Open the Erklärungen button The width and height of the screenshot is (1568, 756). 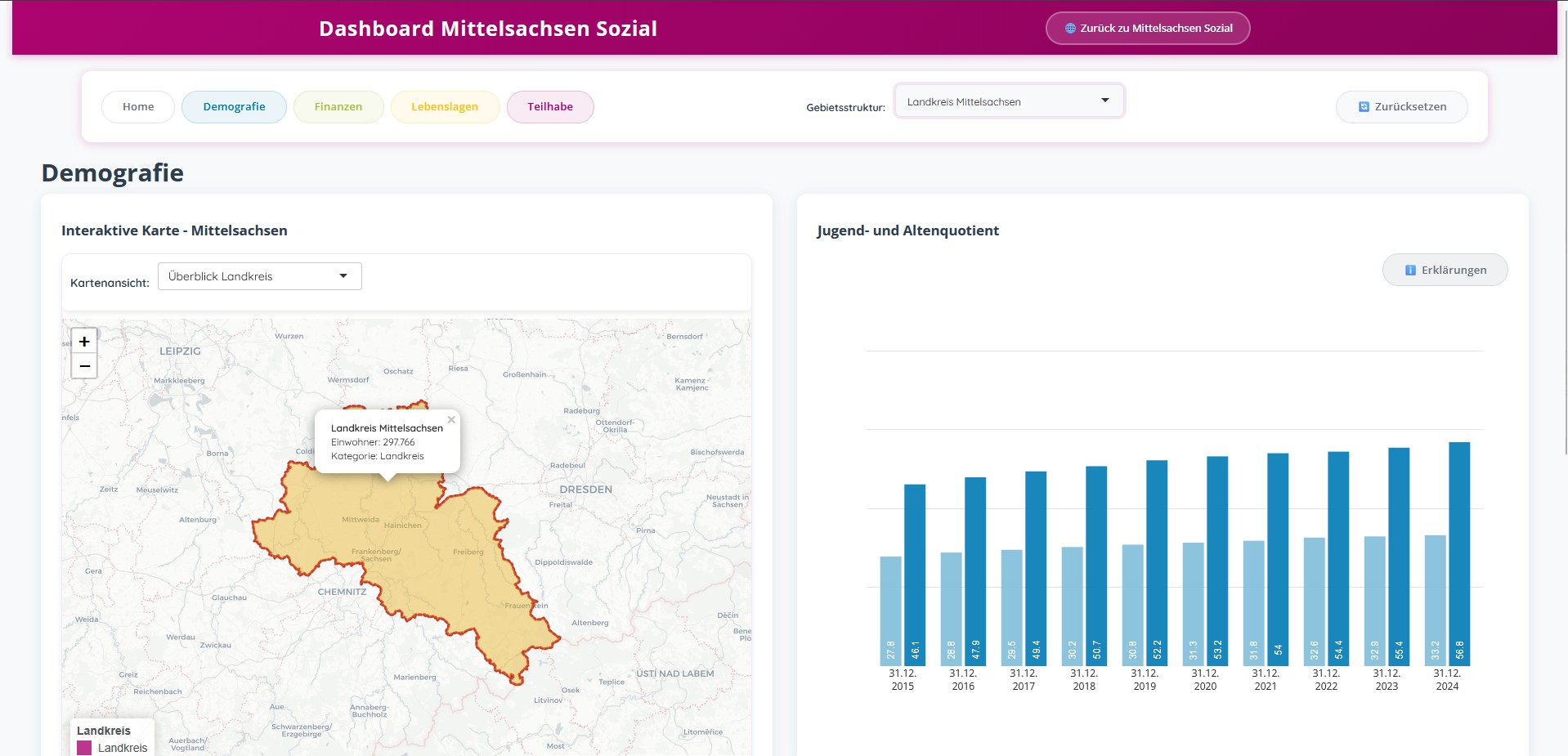point(1445,271)
